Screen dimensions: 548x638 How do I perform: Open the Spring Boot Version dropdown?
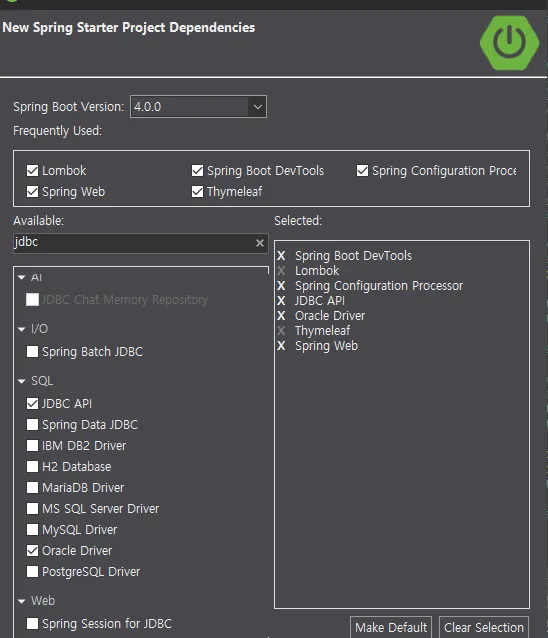click(x=258, y=107)
